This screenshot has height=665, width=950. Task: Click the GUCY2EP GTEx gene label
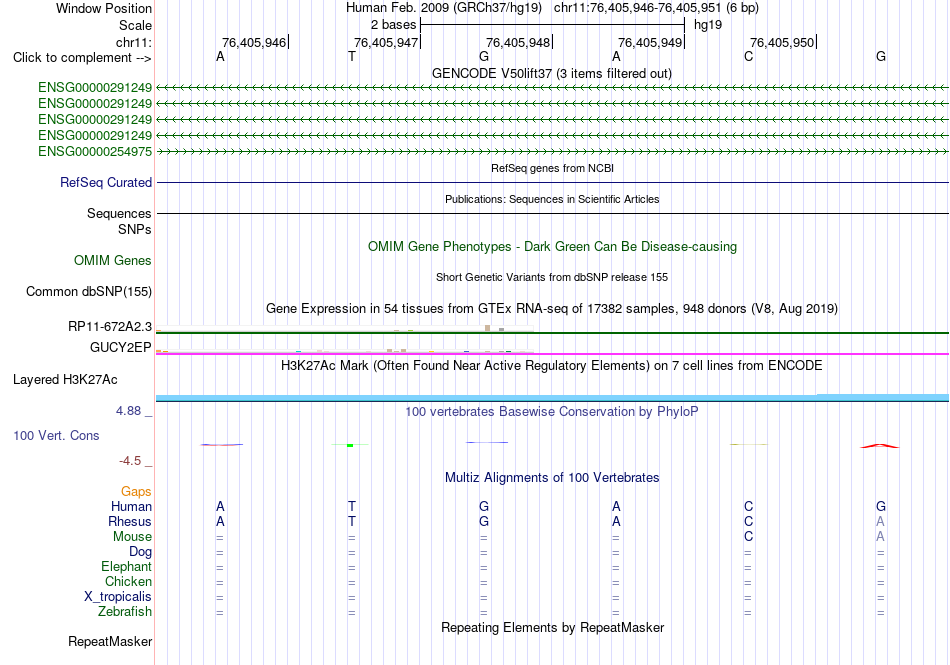pyautogui.click(x=121, y=347)
